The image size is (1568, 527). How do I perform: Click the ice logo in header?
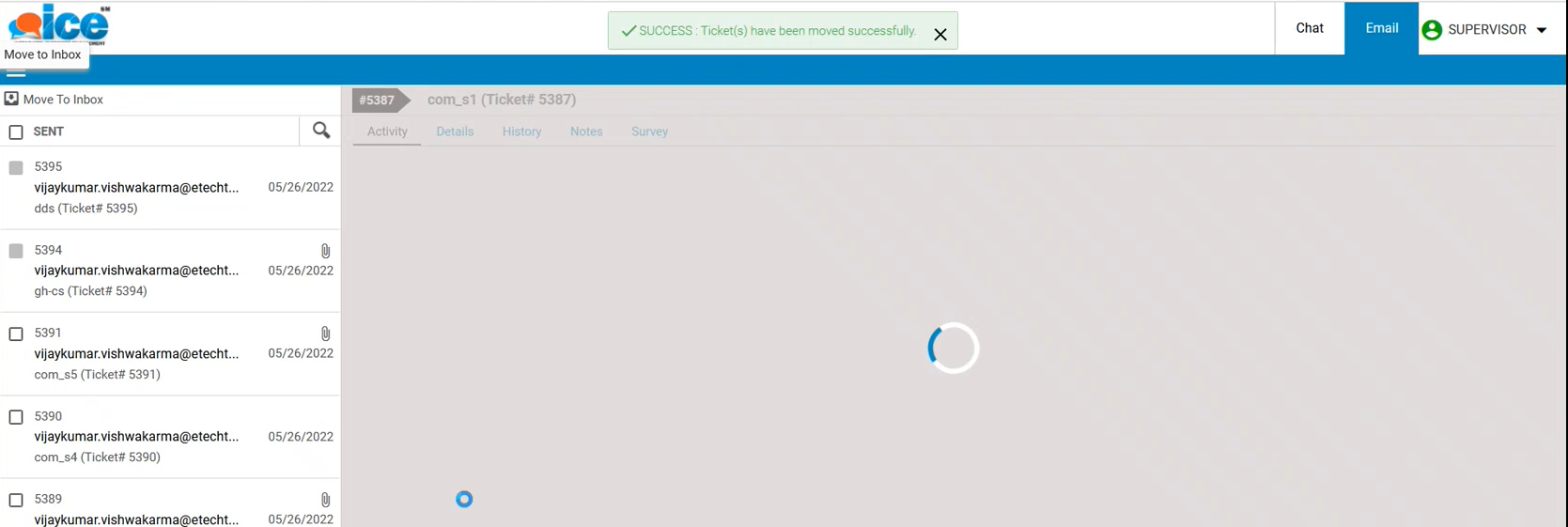pos(58,23)
